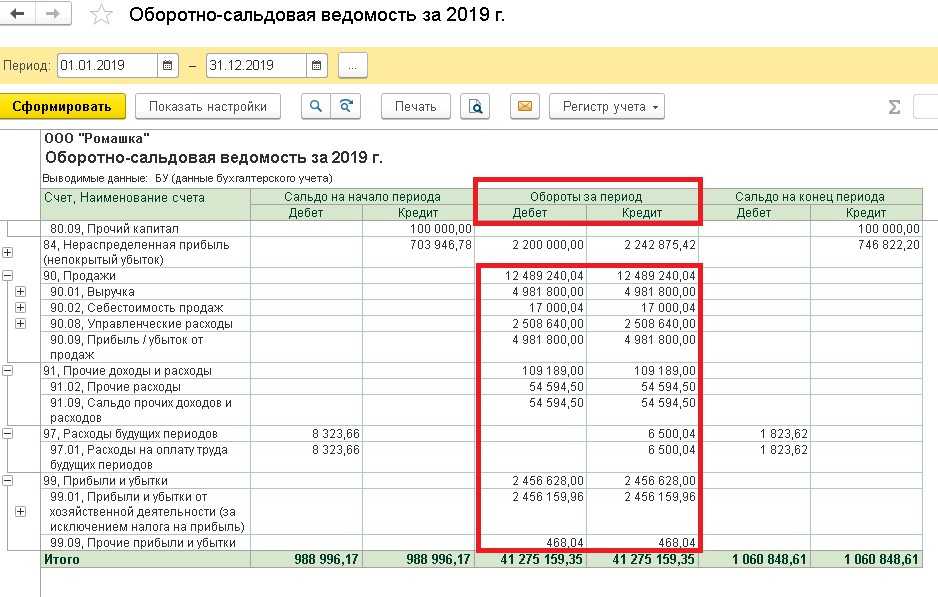Screen dimensions: 938x597
Task: Click the end date field 31.12.2019
Action: pyautogui.click(x=256, y=65)
